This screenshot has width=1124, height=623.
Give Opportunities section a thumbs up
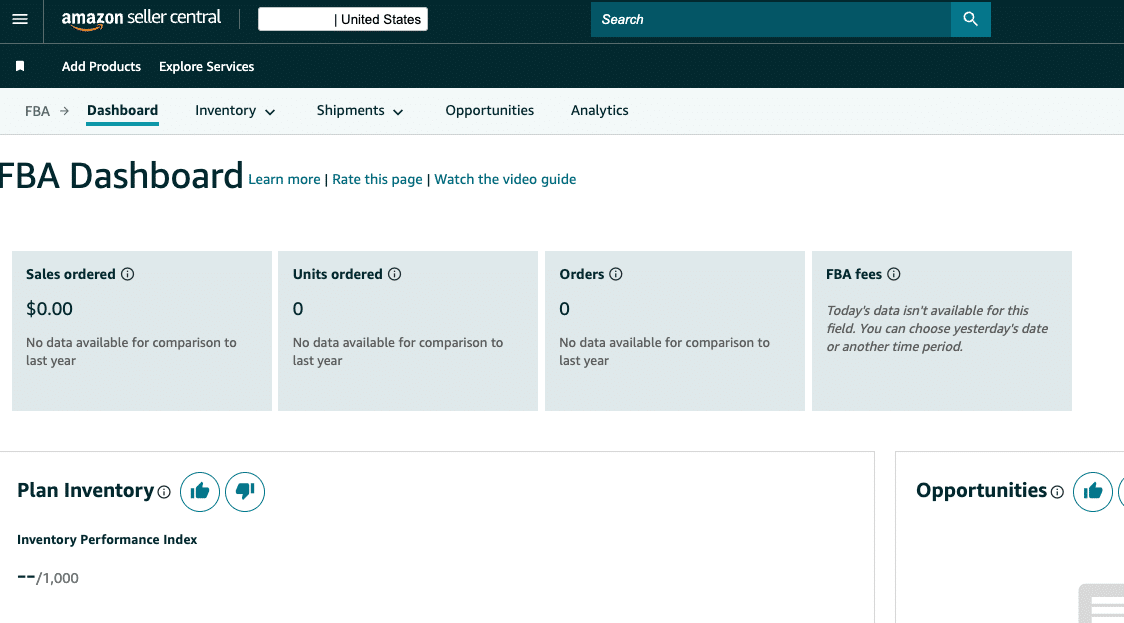click(x=1092, y=491)
